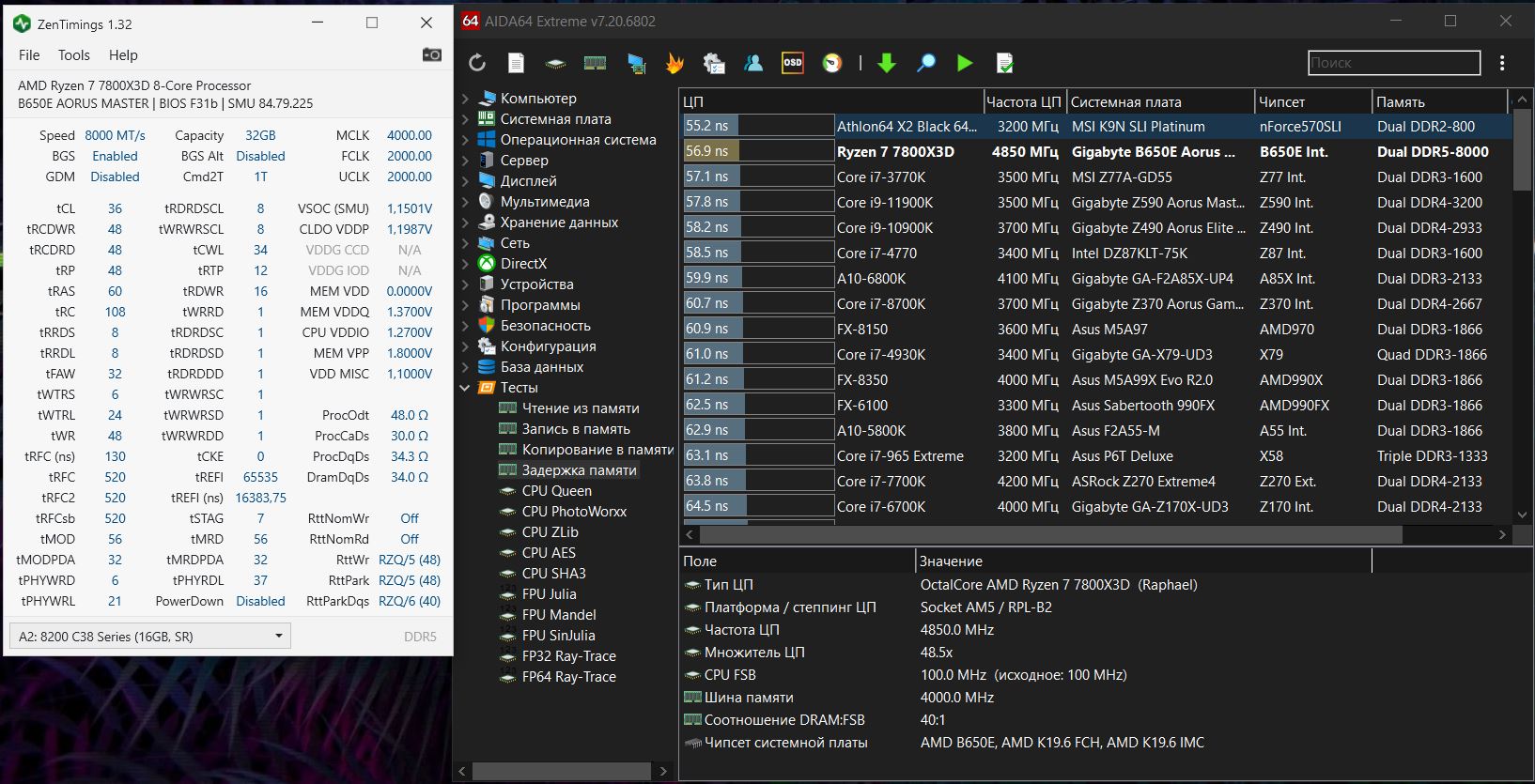Open the Копирование в памяти benchmark
1535x784 pixels.
point(598,449)
